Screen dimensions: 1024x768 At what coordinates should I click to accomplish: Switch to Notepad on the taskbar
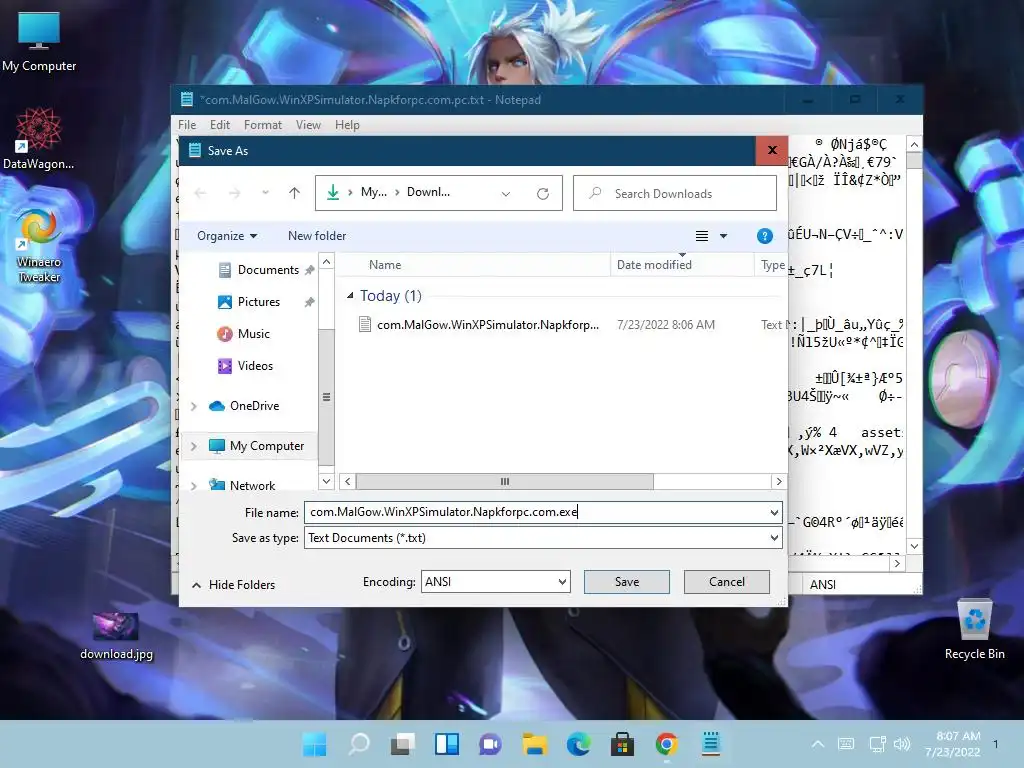(x=711, y=744)
